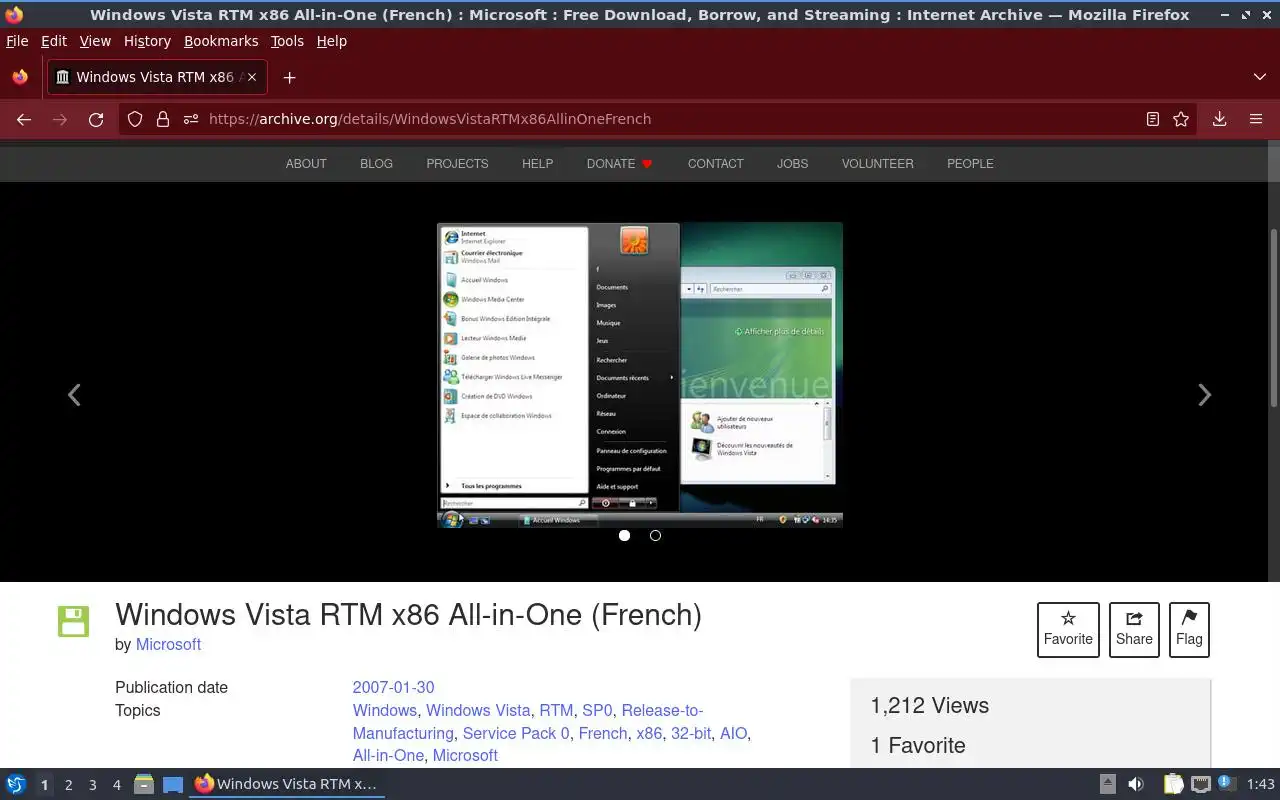Open the Firefox downloads panel
The width and height of the screenshot is (1280, 800).
click(1220, 119)
